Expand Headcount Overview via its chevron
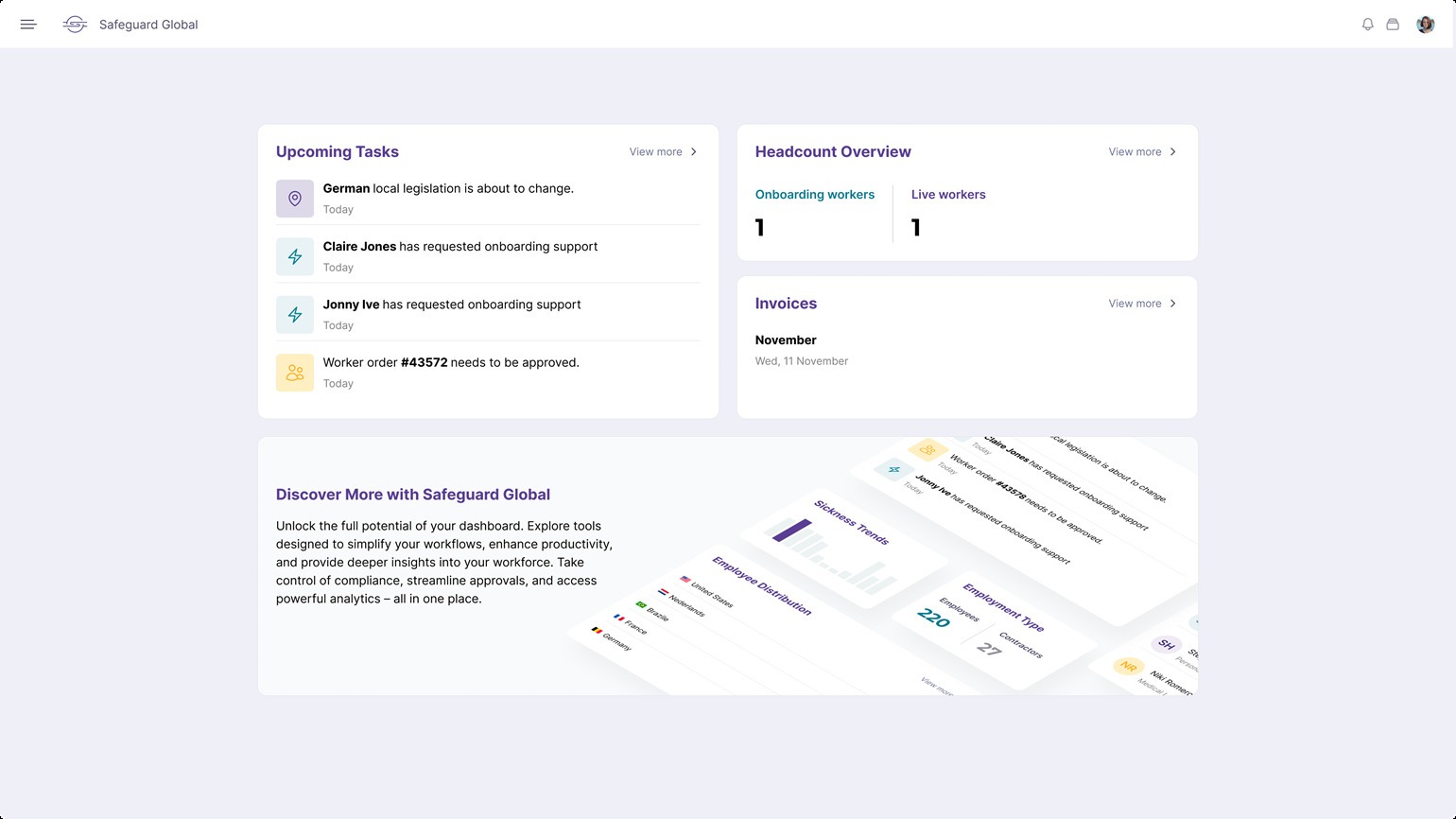 [x=1172, y=151]
